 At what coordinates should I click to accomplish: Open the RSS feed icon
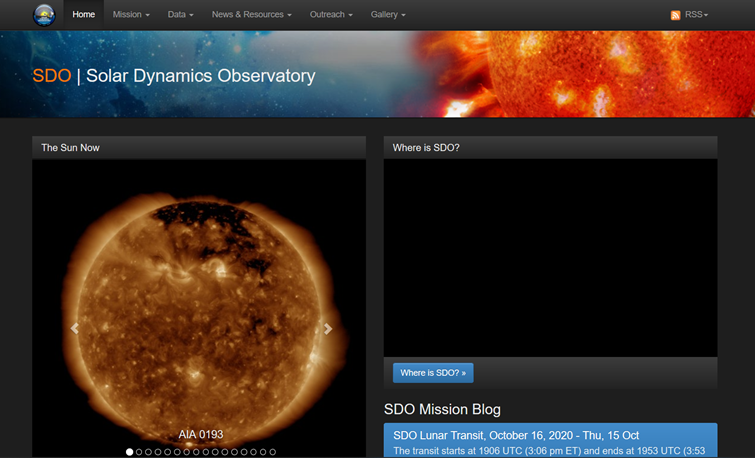tap(675, 15)
